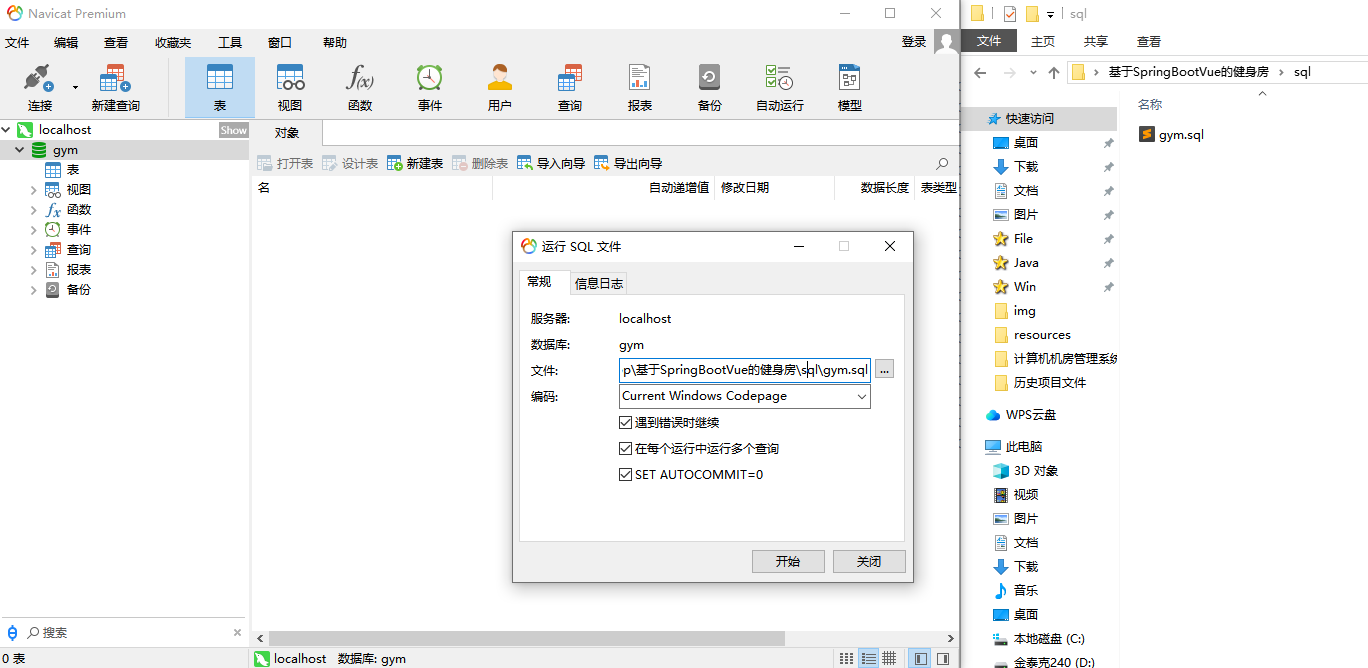Click the SQL file path input field
The width and height of the screenshot is (1368, 668).
(x=744, y=370)
